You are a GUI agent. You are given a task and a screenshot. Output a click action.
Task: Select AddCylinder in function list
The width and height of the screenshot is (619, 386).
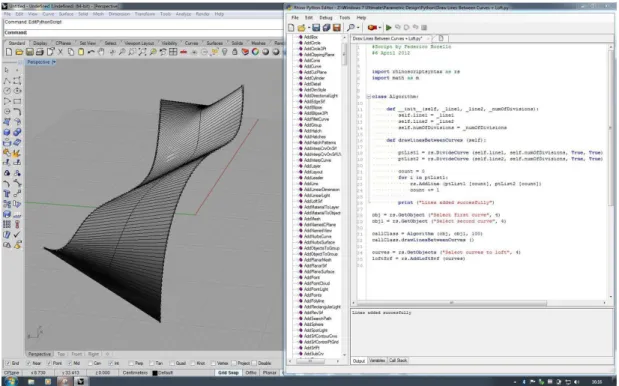(314, 78)
